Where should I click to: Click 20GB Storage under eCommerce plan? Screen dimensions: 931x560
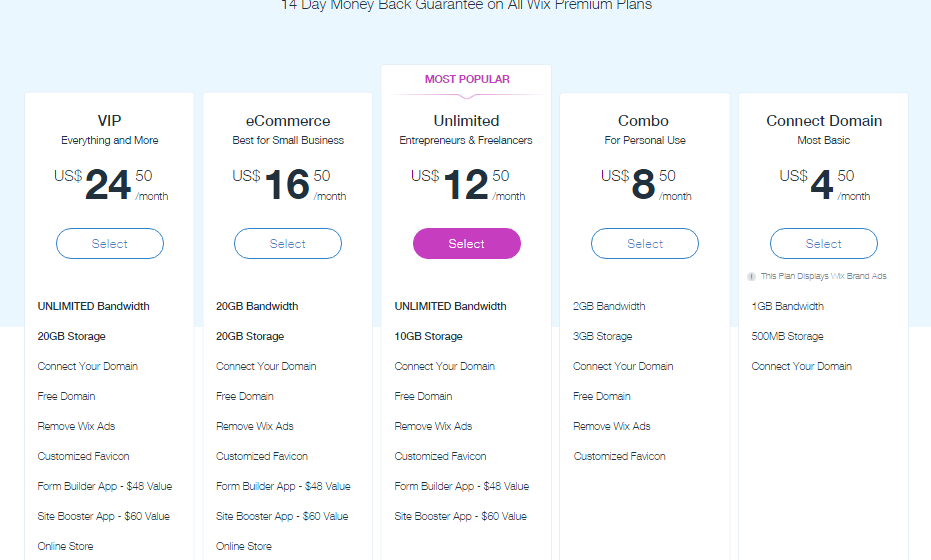click(x=250, y=336)
